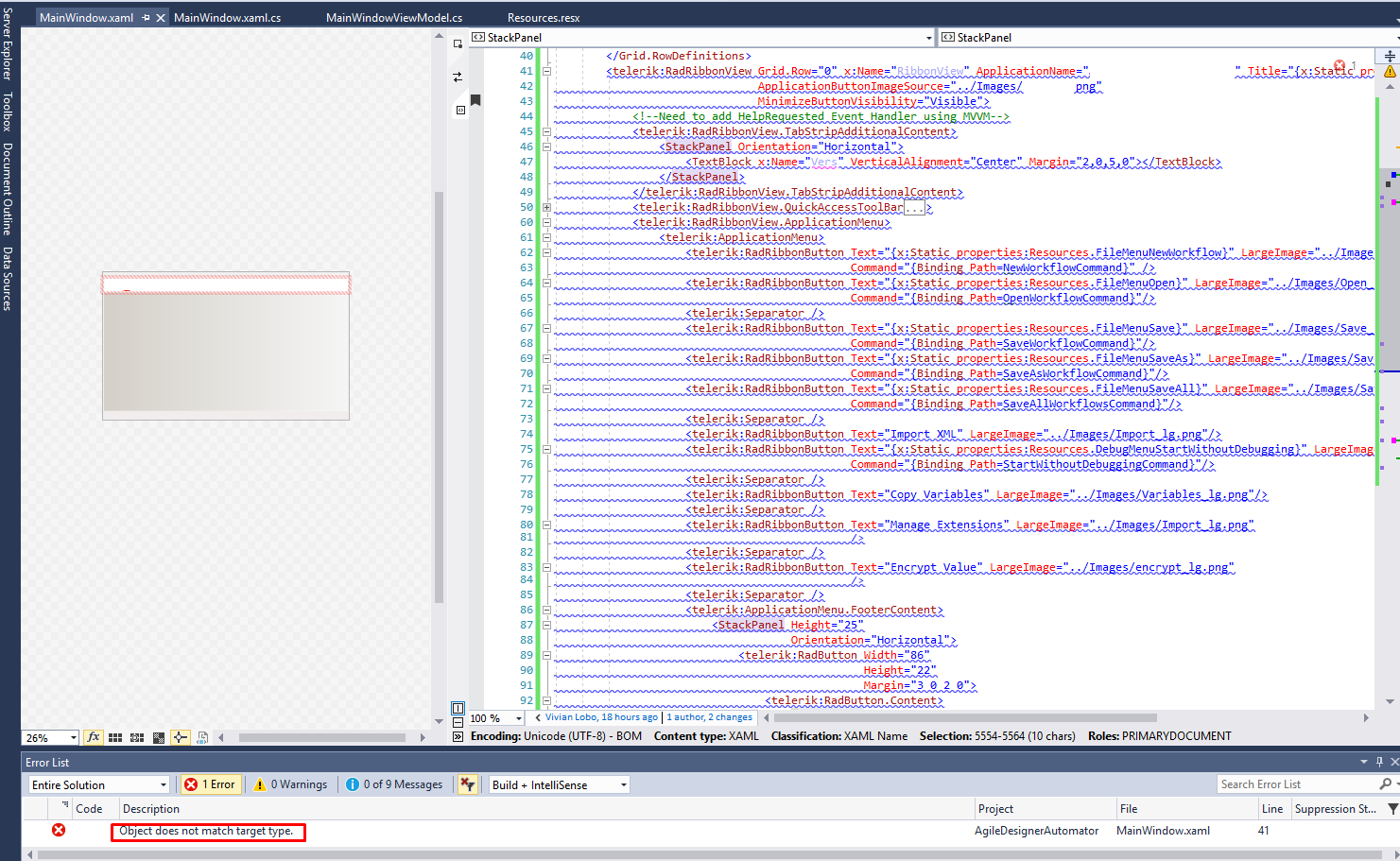Sort by the Line column header

pyautogui.click(x=1273, y=809)
